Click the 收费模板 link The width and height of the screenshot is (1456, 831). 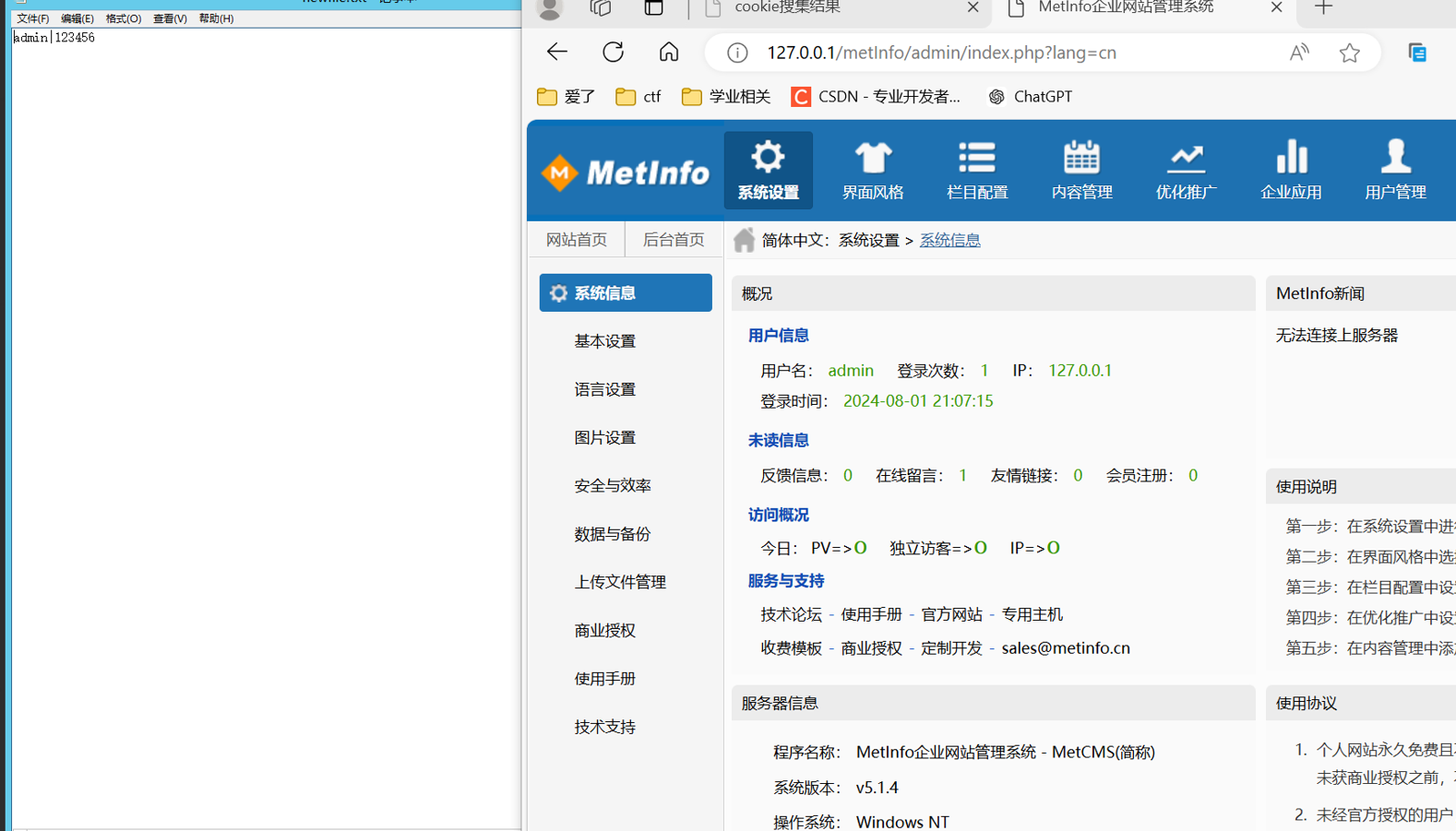pos(791,648)
